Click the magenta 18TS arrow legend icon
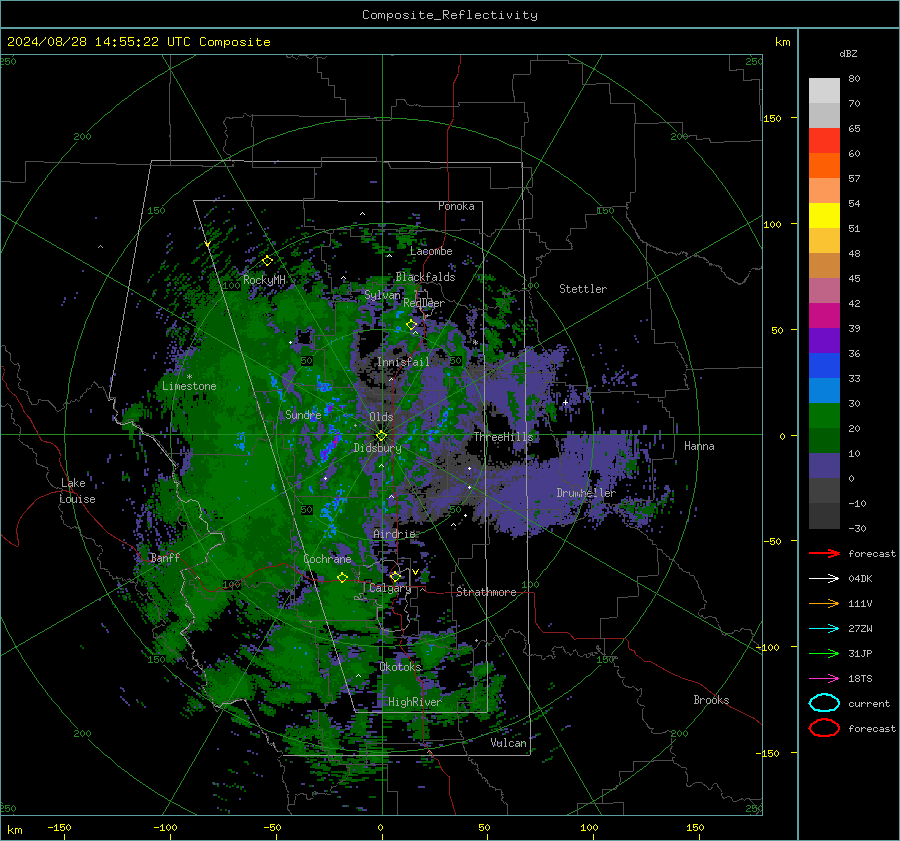Screen dimensions: 900x841 [824, 679]
